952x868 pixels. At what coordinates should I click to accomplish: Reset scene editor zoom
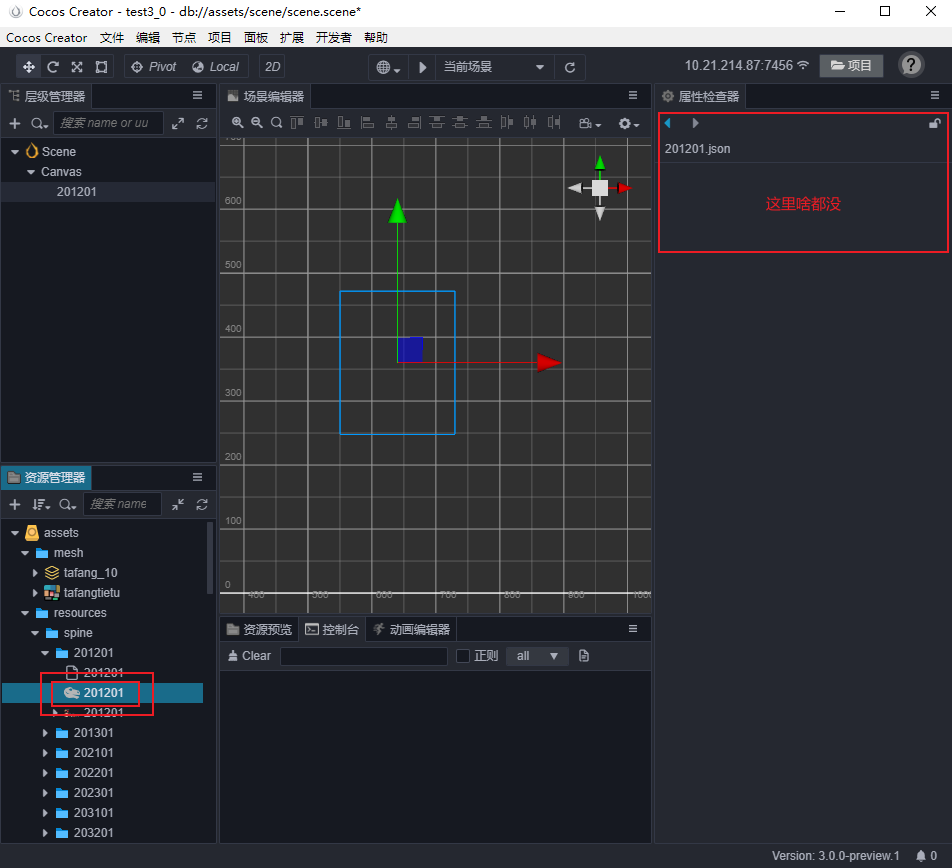pos(276,123)
